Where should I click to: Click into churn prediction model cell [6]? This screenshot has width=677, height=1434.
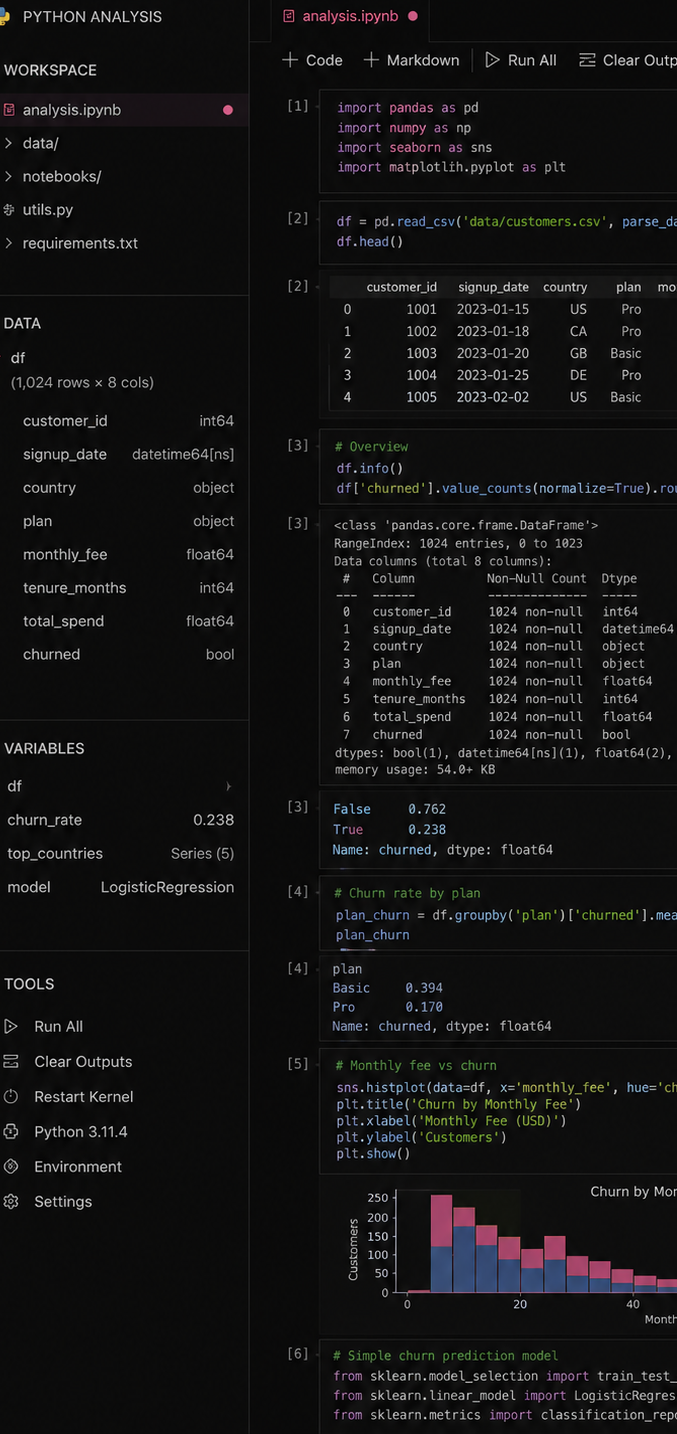click(498, 1386)
